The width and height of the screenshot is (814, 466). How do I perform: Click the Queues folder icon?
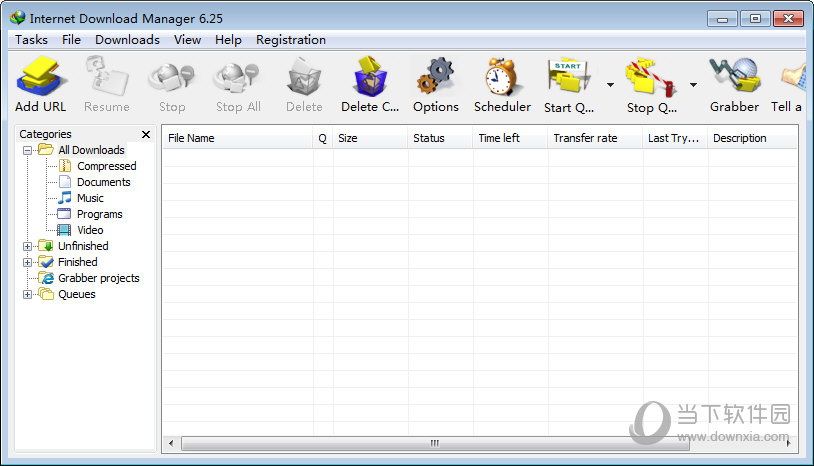coord(46,294)
